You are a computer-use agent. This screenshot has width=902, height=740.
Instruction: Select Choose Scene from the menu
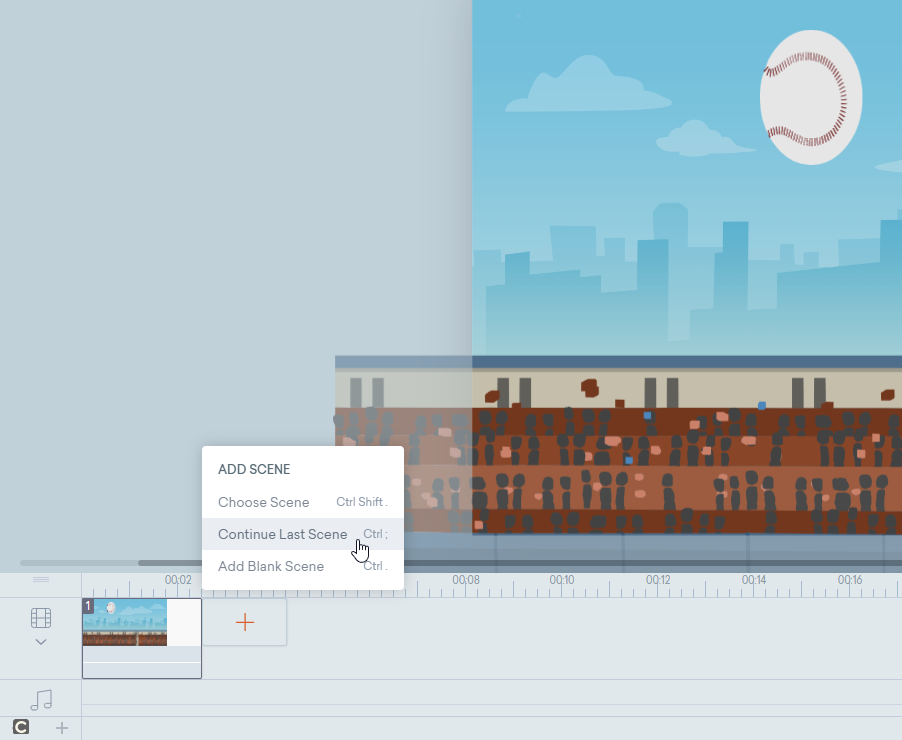[264, 502]
